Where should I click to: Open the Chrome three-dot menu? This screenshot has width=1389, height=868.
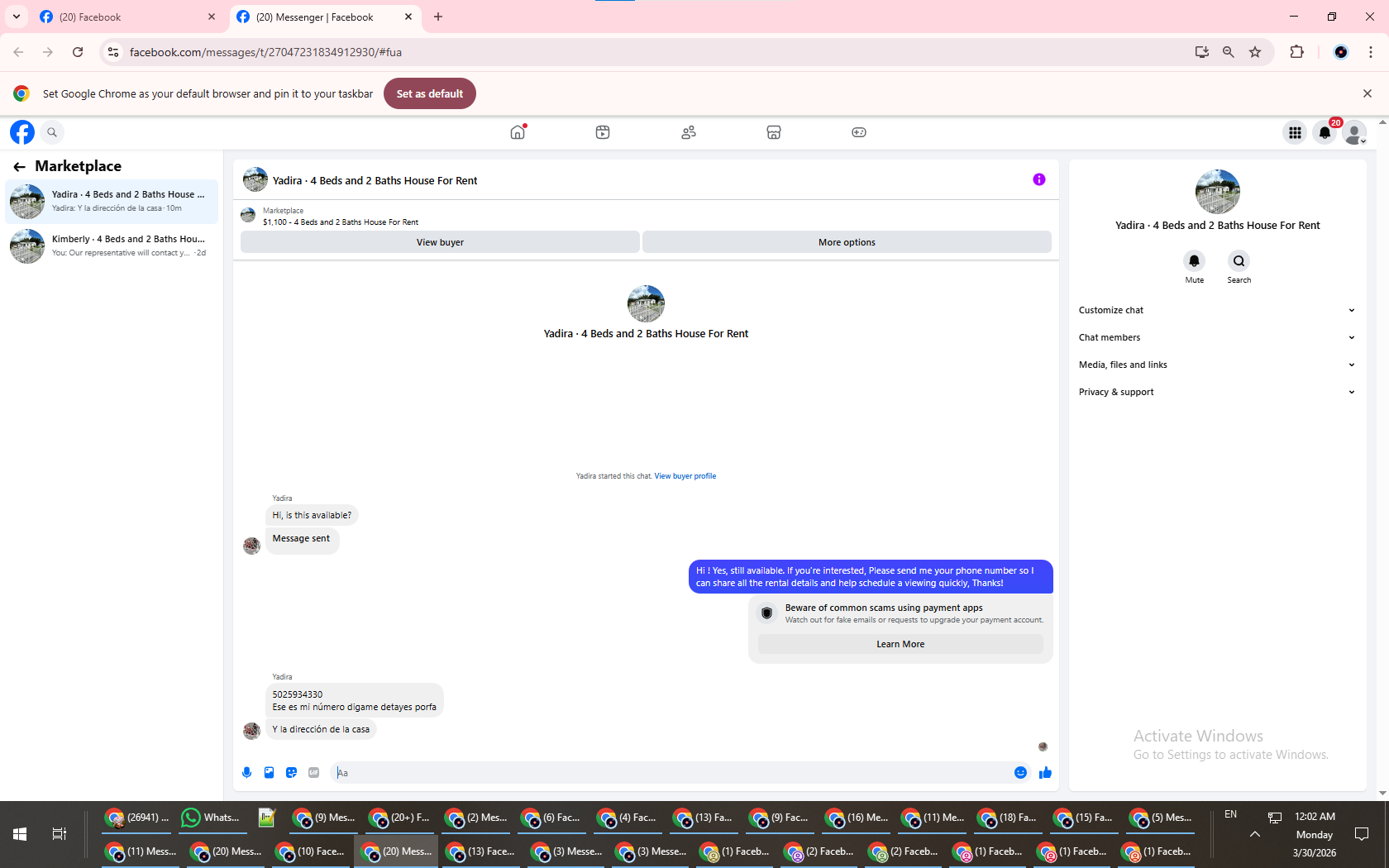1371,52
